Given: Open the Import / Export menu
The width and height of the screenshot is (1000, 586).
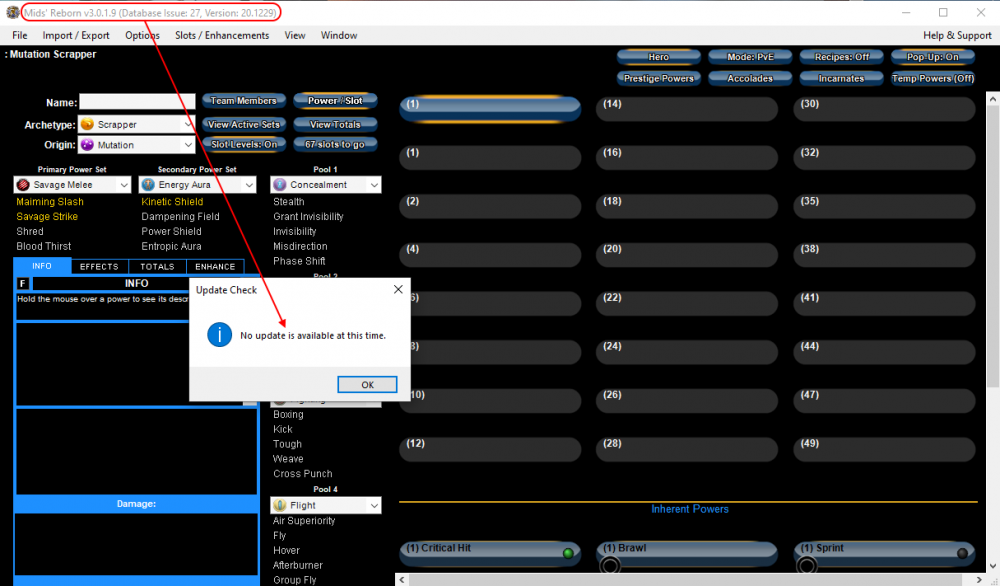Looking at the screenshot, I should (76, 35).
